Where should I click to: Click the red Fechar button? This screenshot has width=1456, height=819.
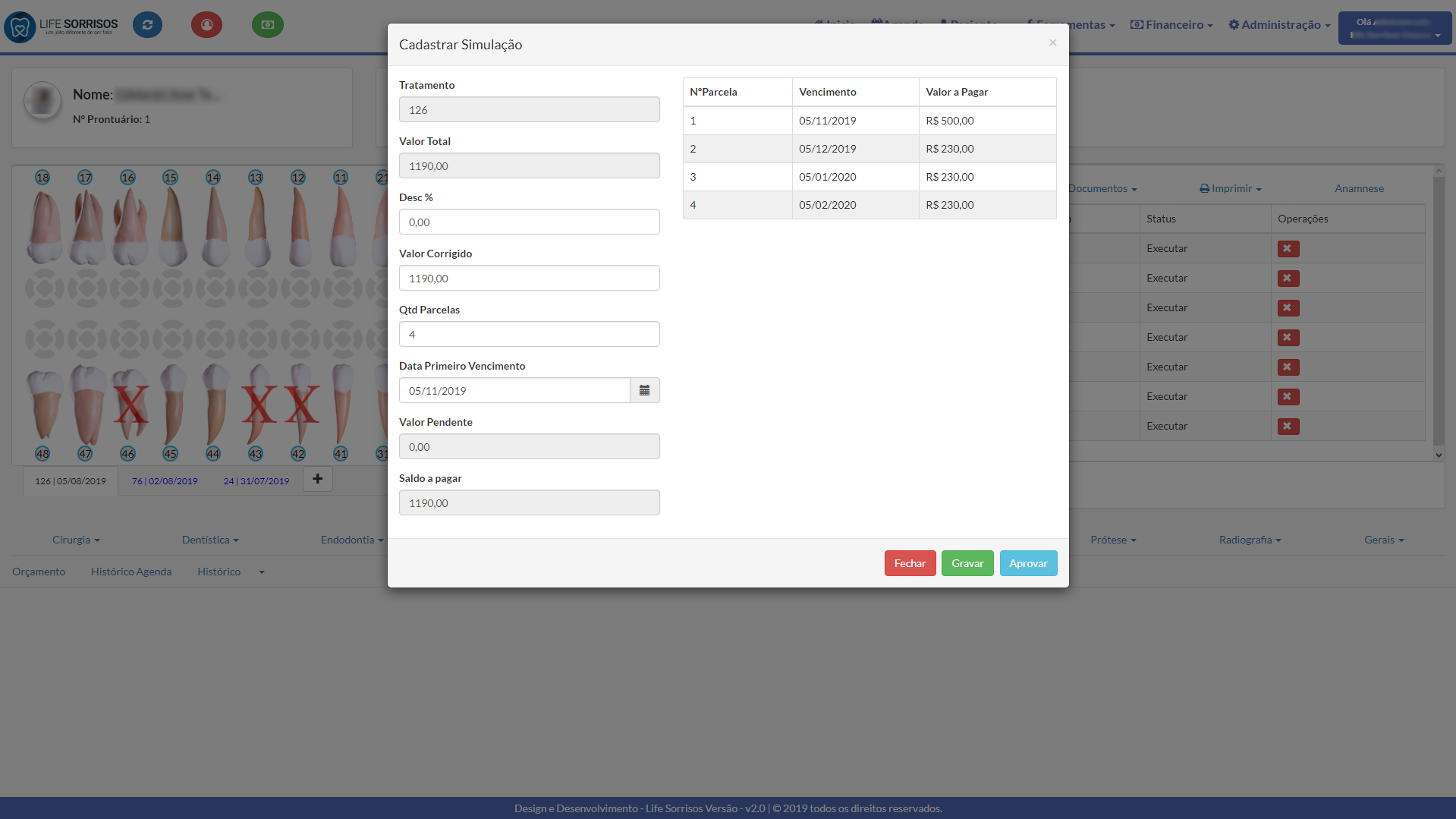pos(910,563)
